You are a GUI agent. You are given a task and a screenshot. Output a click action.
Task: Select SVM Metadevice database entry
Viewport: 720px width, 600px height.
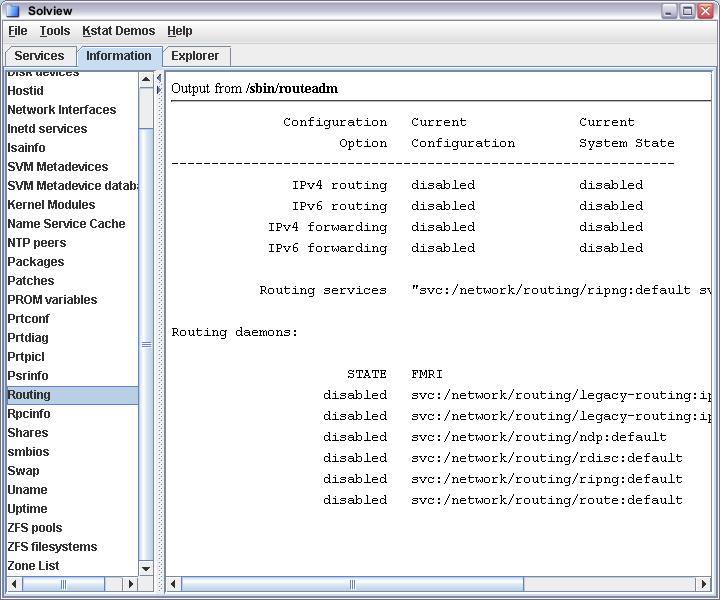[x=73, y=186]
